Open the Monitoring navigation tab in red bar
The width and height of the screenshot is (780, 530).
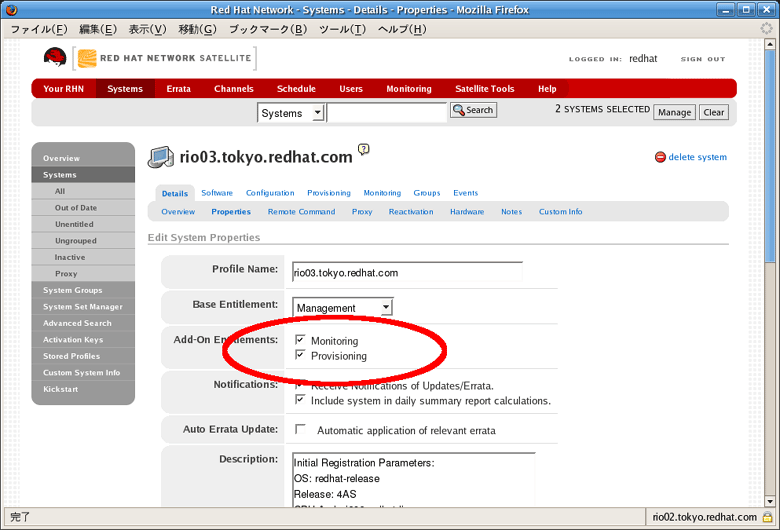(409, 89)
